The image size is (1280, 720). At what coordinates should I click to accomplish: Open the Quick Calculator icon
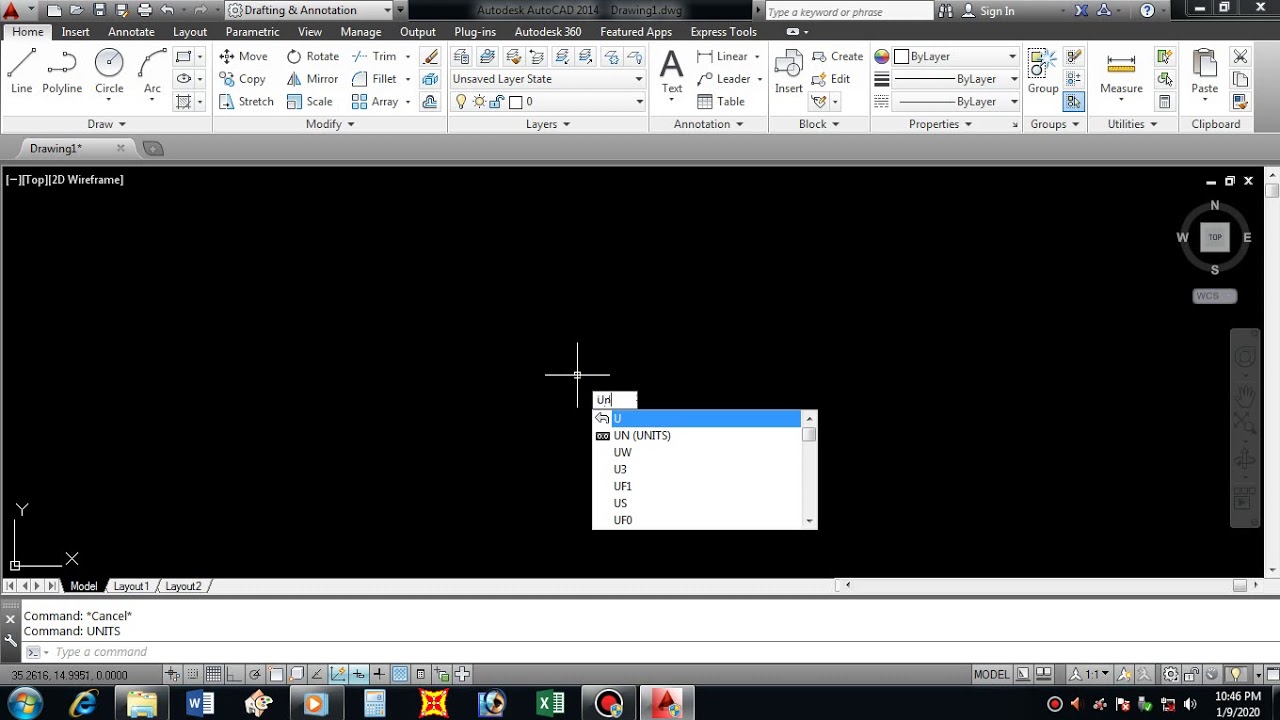click(x=1165, y=101)
